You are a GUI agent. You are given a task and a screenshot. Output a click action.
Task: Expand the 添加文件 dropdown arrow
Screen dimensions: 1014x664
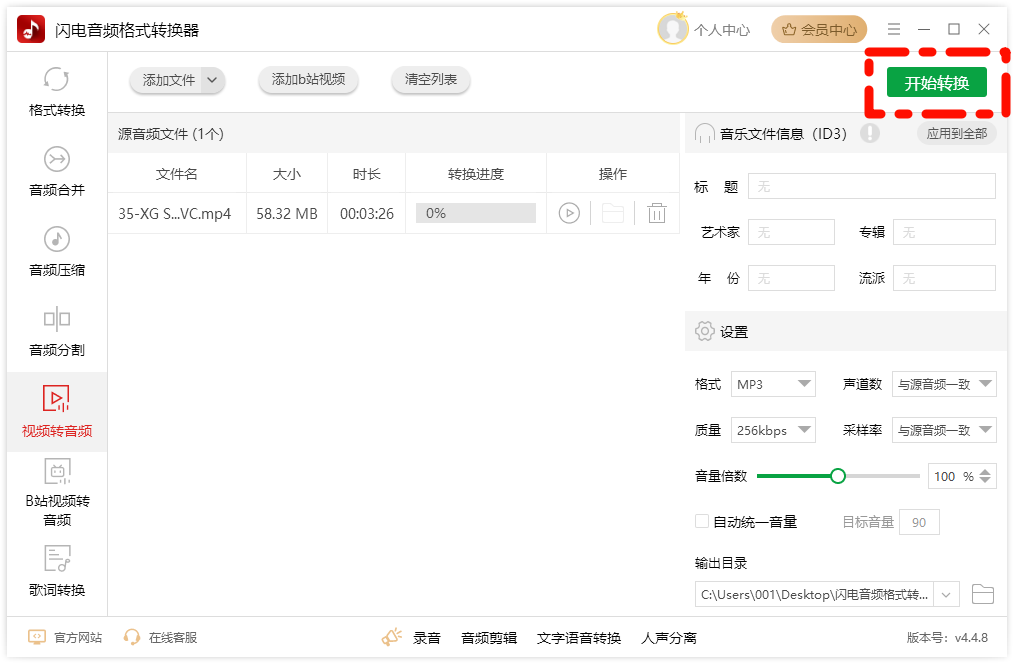(212, 80)
